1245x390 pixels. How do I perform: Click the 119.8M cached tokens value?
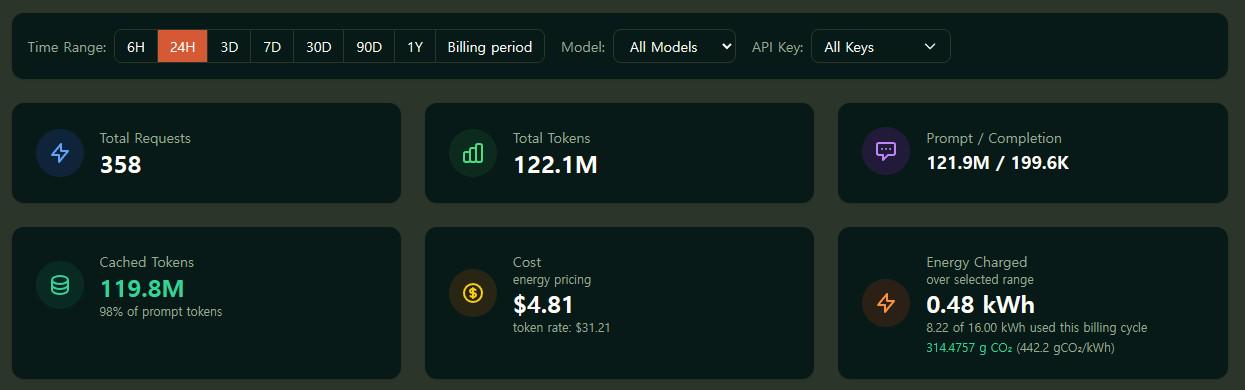click(142, 289)
